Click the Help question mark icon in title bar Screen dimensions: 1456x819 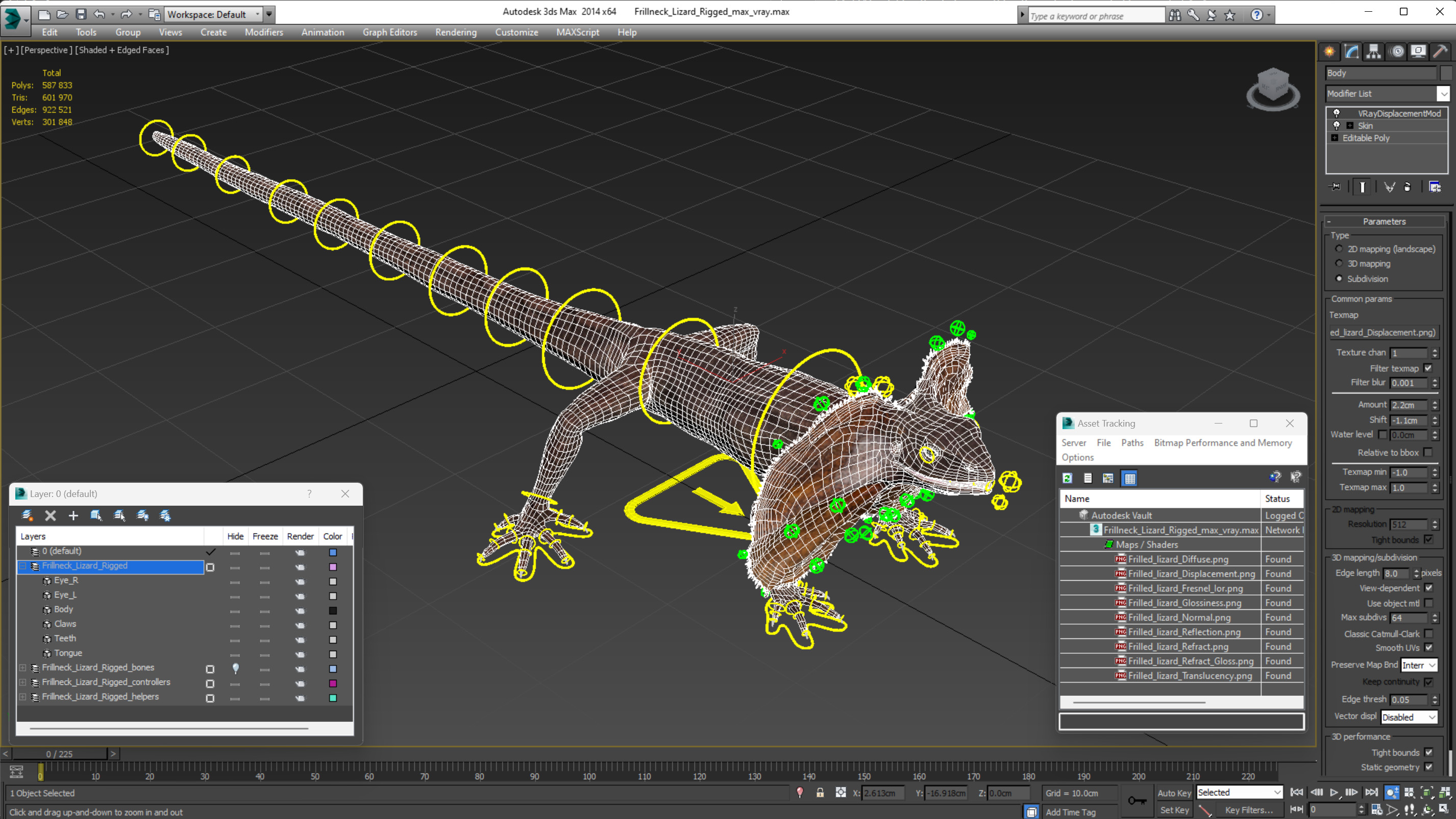coord(1256,15)
